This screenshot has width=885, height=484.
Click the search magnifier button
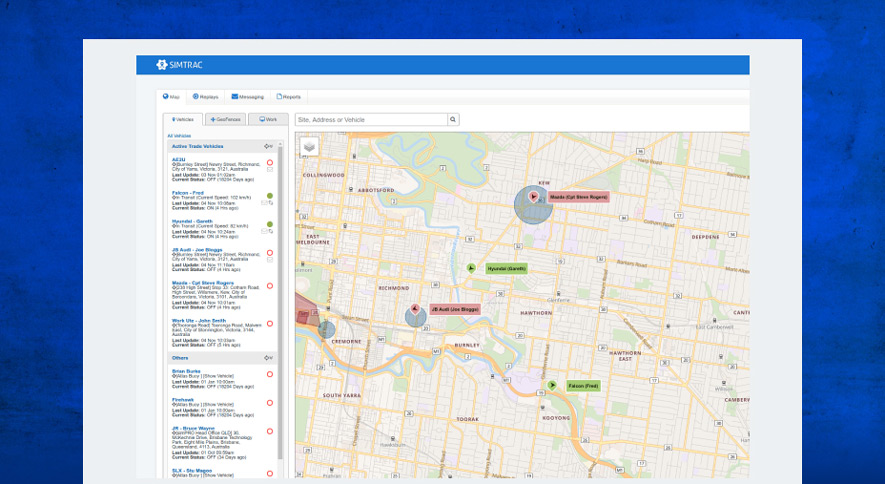coord(453,120)
